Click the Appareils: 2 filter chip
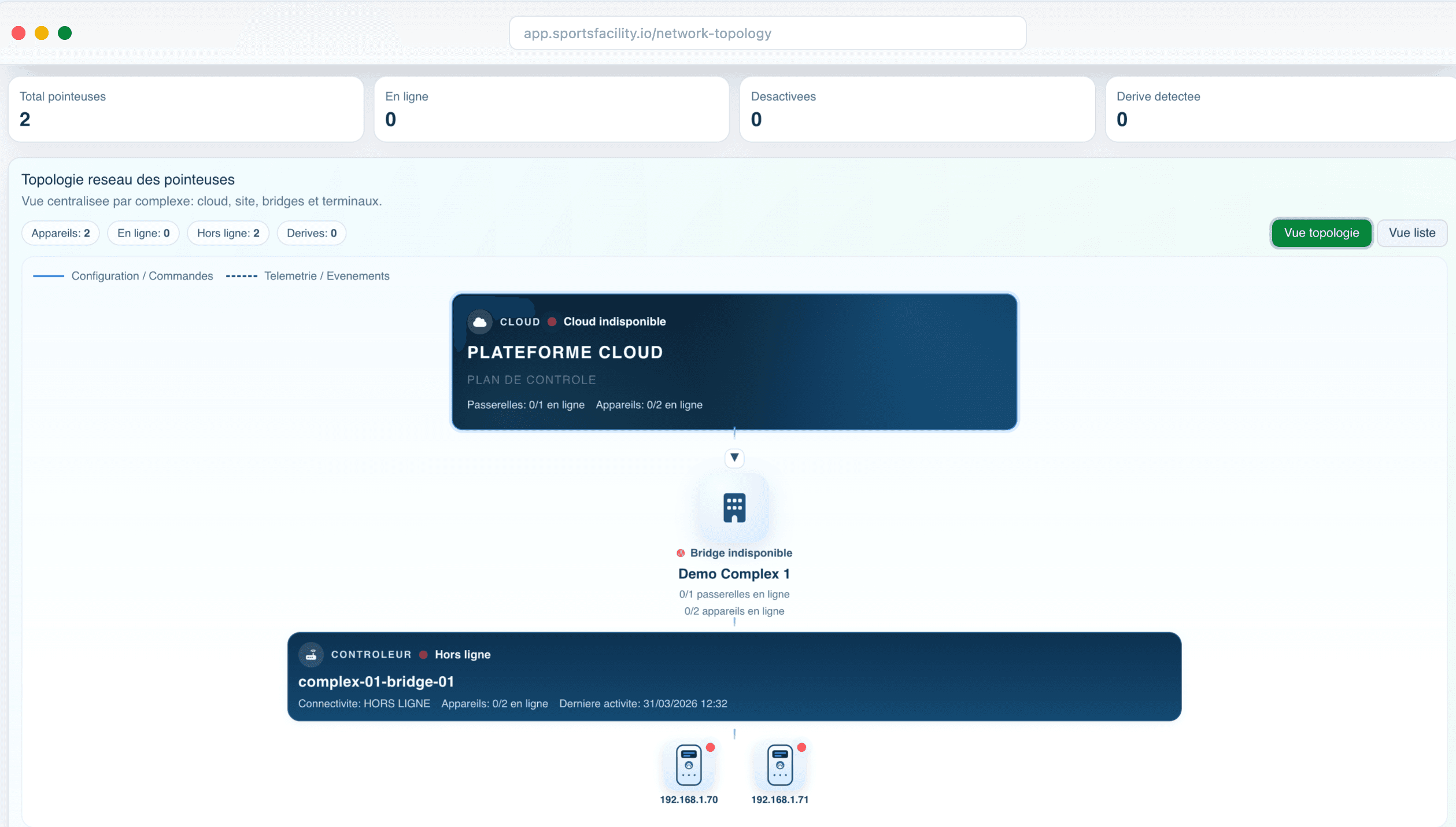 coord(60,233)
